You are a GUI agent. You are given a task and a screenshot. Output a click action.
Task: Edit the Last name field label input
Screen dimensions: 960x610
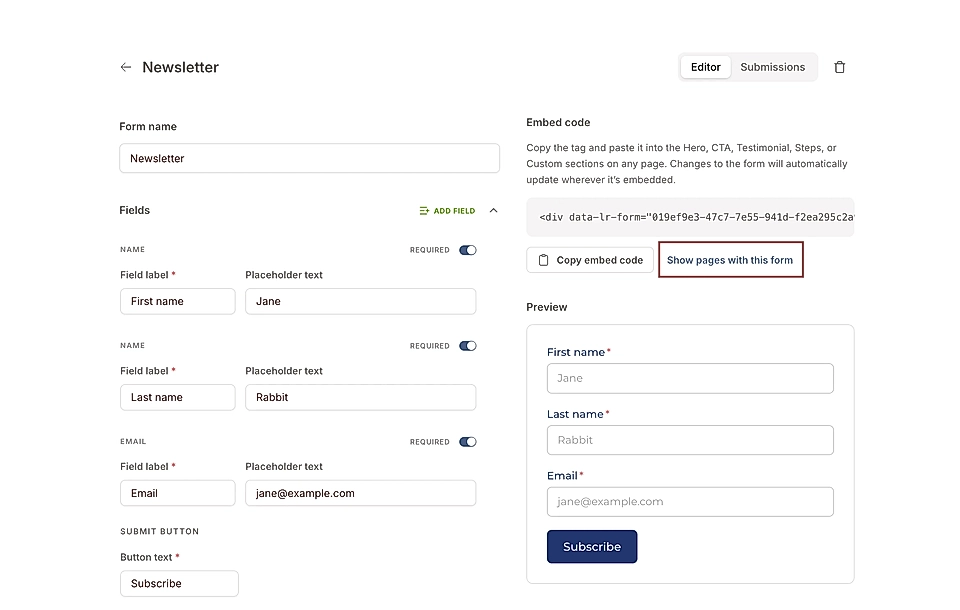(x=178, y=397)
